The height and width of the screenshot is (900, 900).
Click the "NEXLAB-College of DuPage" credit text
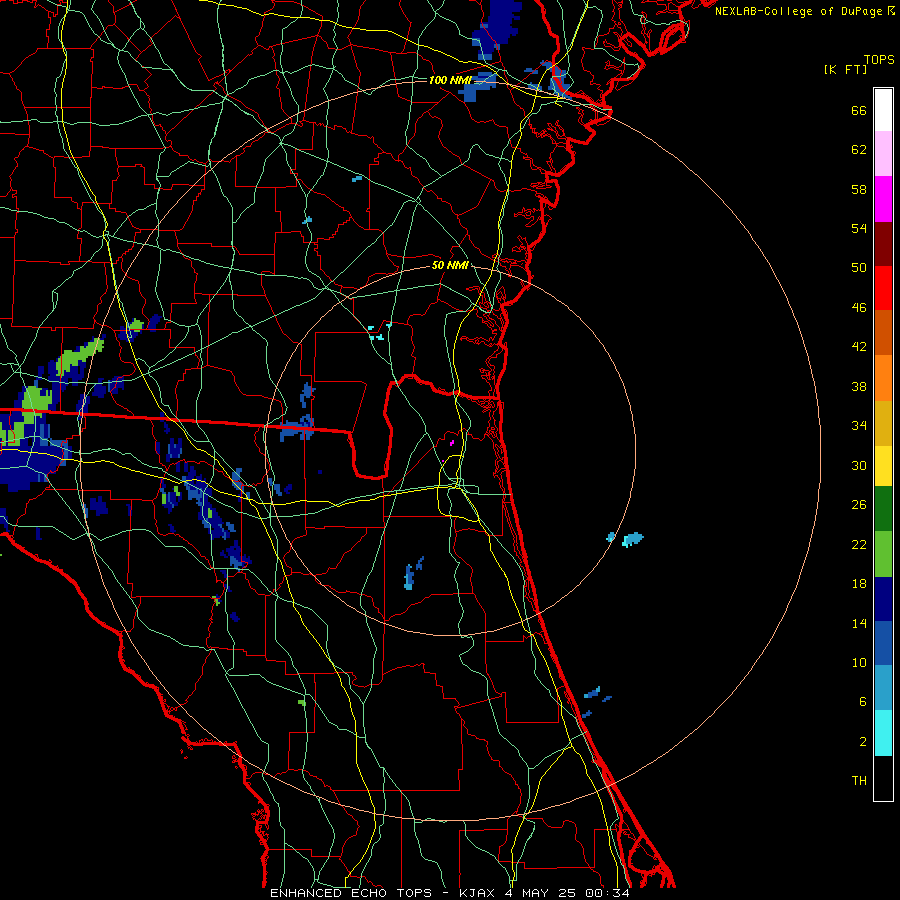click(798, 11)
